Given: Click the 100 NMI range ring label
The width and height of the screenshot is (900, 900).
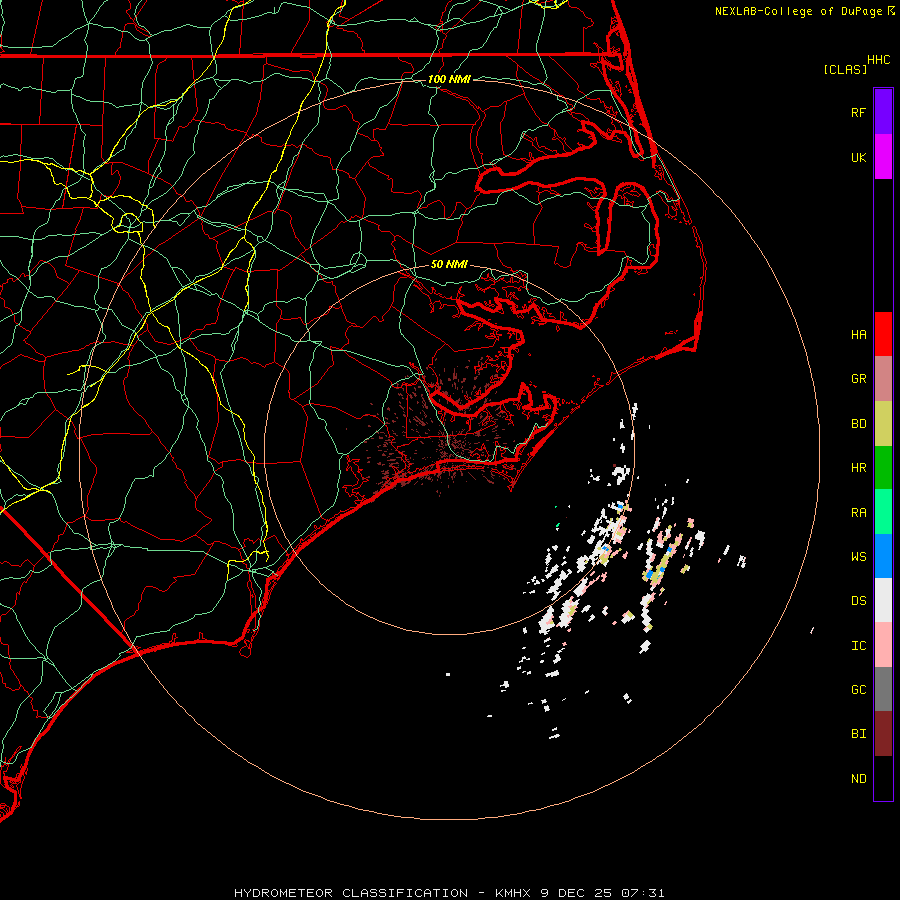Looking at the screenshot, I should click(449, 79).
